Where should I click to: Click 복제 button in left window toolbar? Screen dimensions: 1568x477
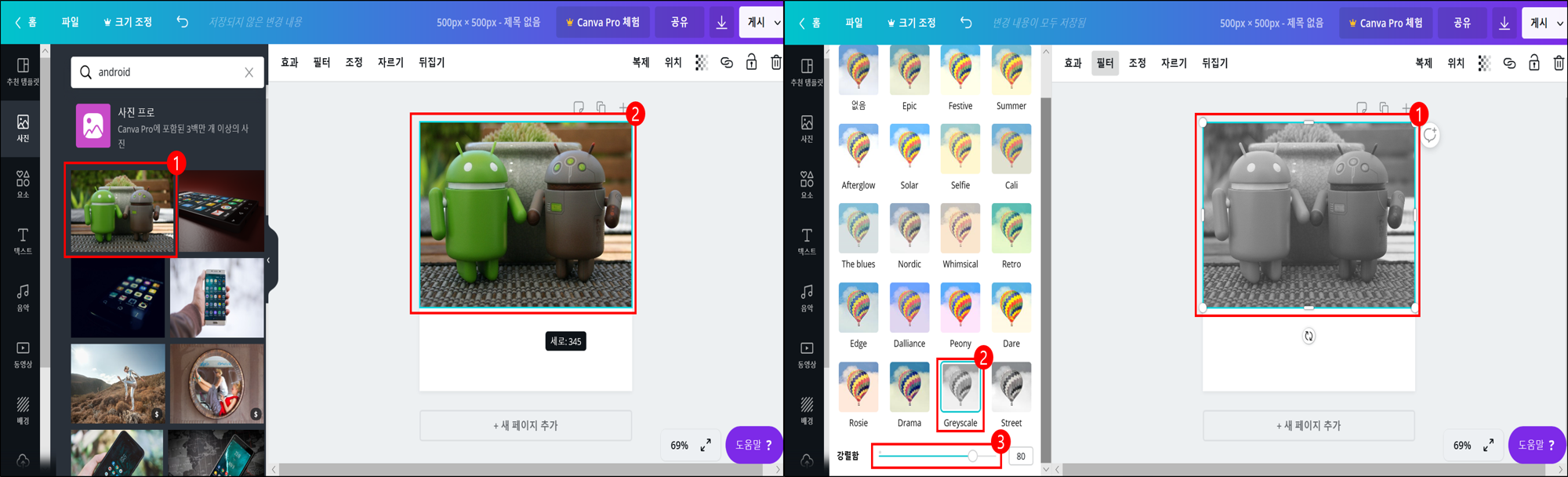tap(641, 63)
